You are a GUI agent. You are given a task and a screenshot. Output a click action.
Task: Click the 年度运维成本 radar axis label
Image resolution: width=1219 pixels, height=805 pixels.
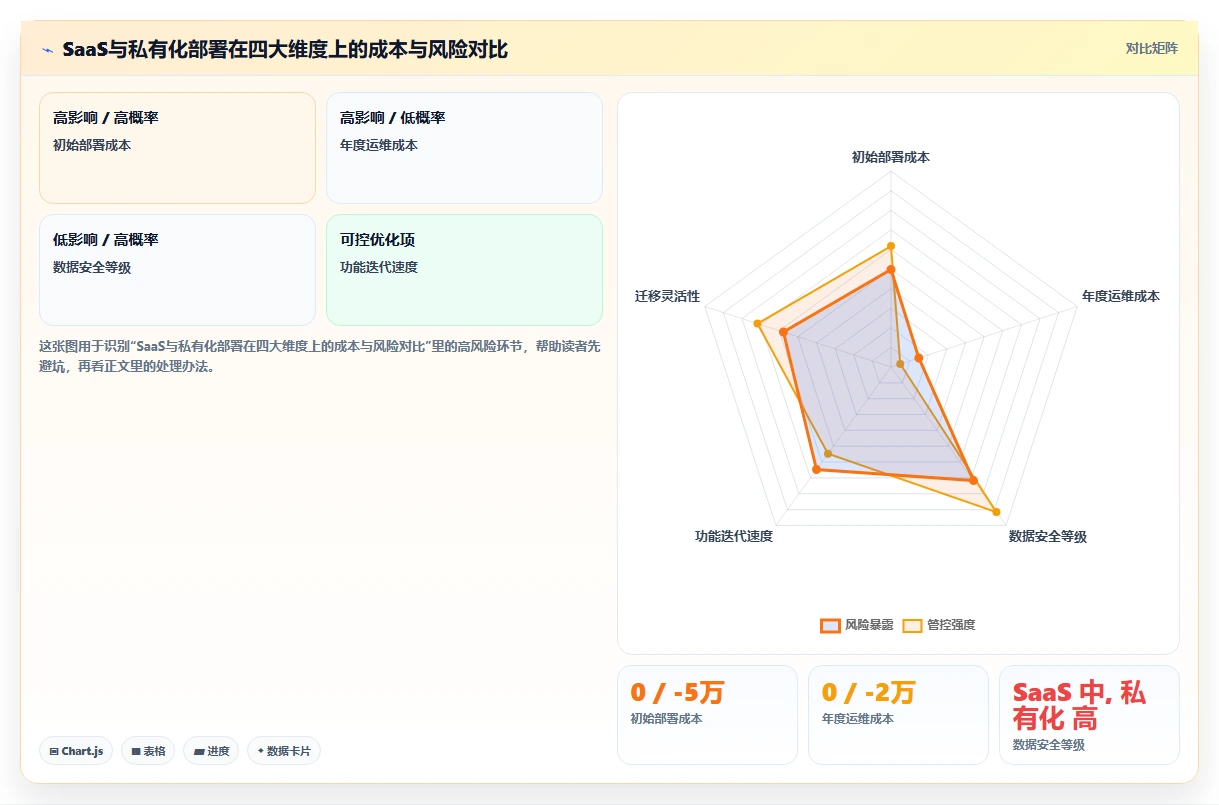pyautogui.click(x=1121, y=297)
